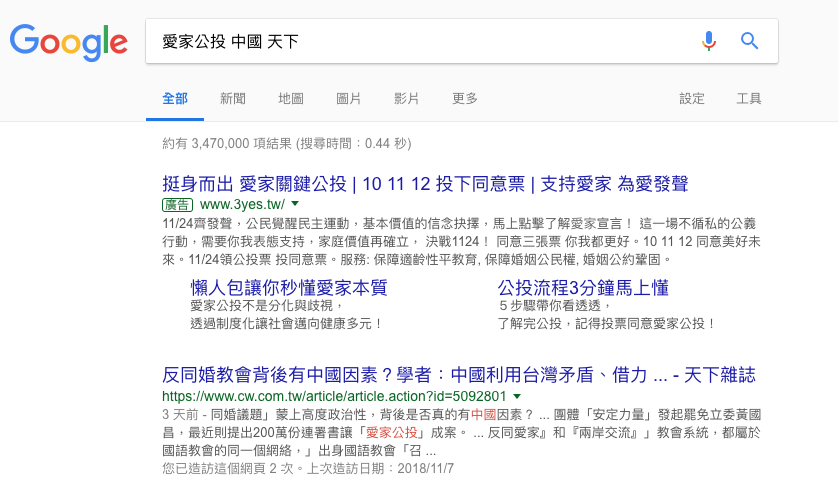Image resolution: width=838 pixels, height=493 pixels.
Task: Open ad result 挺身而出 愛家關鍵公投
Action: (425, 184)
